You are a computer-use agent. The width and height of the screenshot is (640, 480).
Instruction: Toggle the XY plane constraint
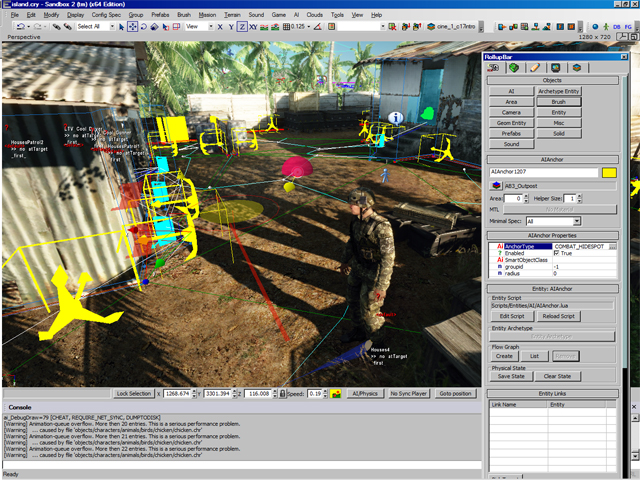[x=253, y=27]
